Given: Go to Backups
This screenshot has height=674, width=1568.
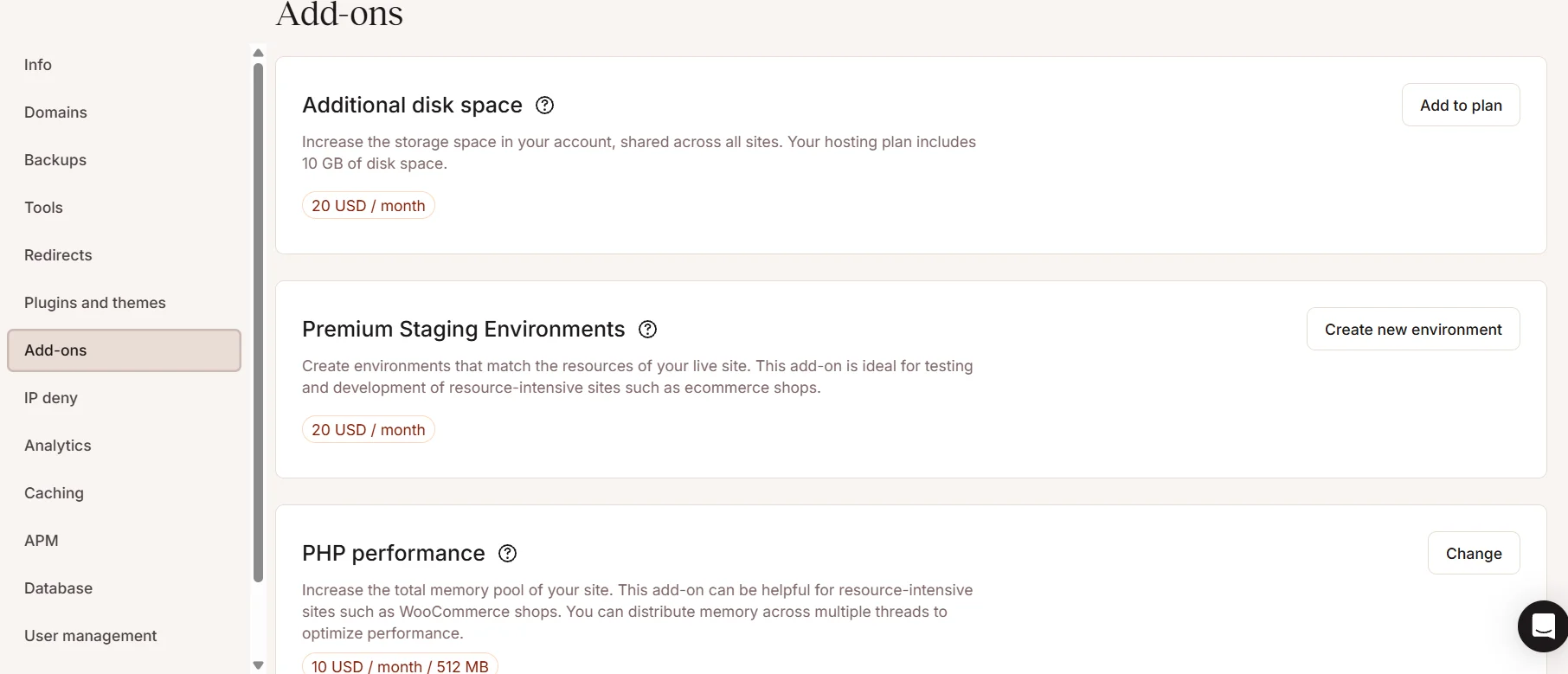Looking at the screenshot, I should tap(55, 159).
